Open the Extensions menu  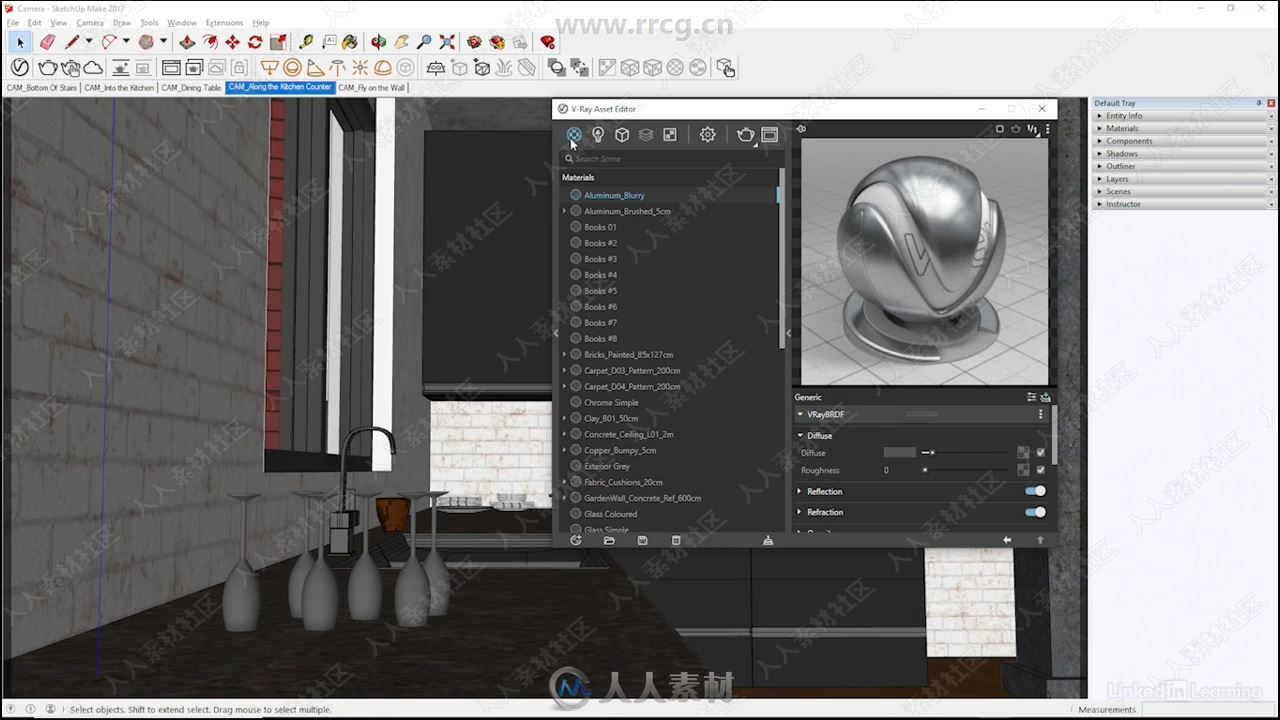click(224, 23)
